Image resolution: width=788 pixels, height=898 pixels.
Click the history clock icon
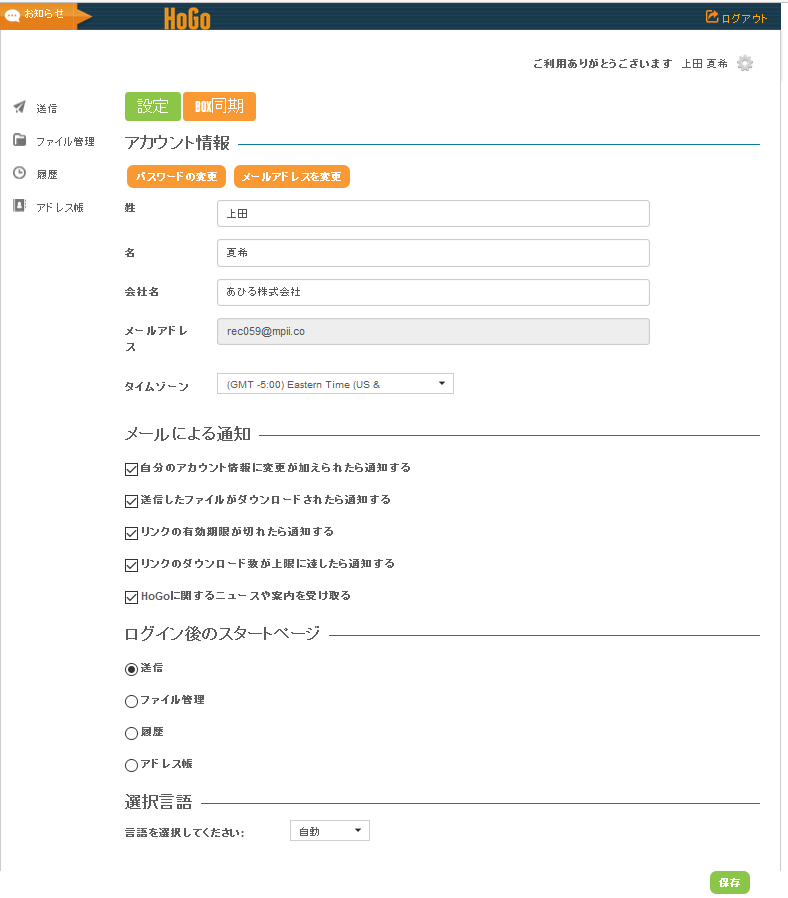pyautogui.click(x=19, y=173)
